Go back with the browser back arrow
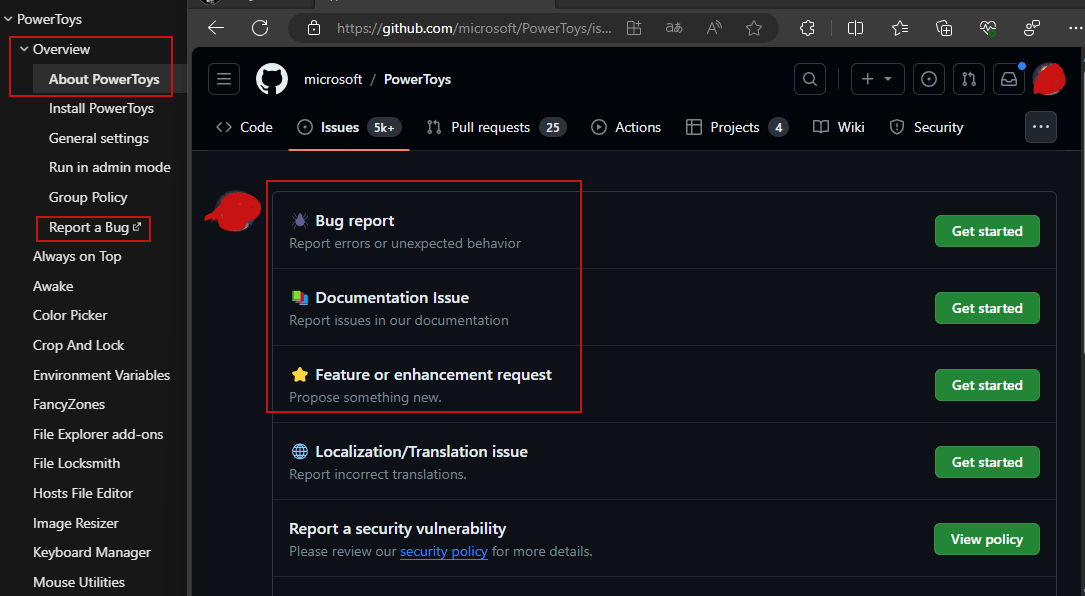 pyautogui.click(x=216, y=28)
